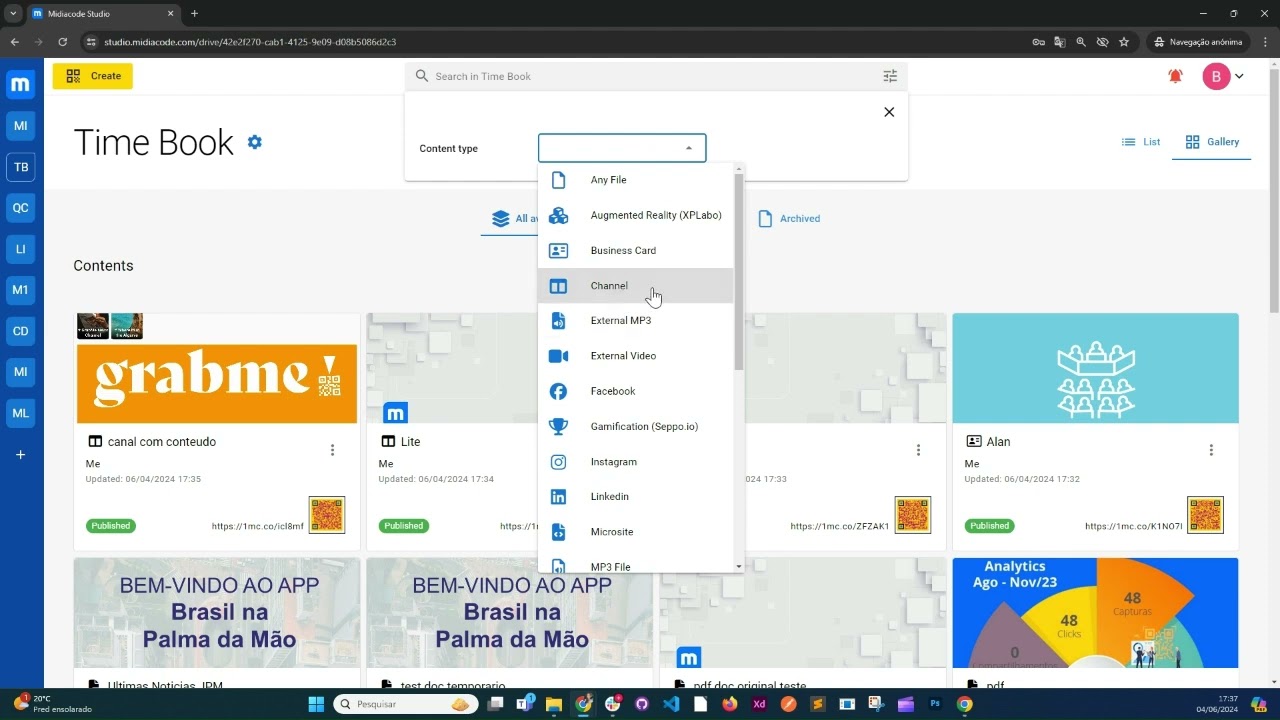
Task: Click the Midiacode logo in sidebar
Action: (x=21, y=85)
